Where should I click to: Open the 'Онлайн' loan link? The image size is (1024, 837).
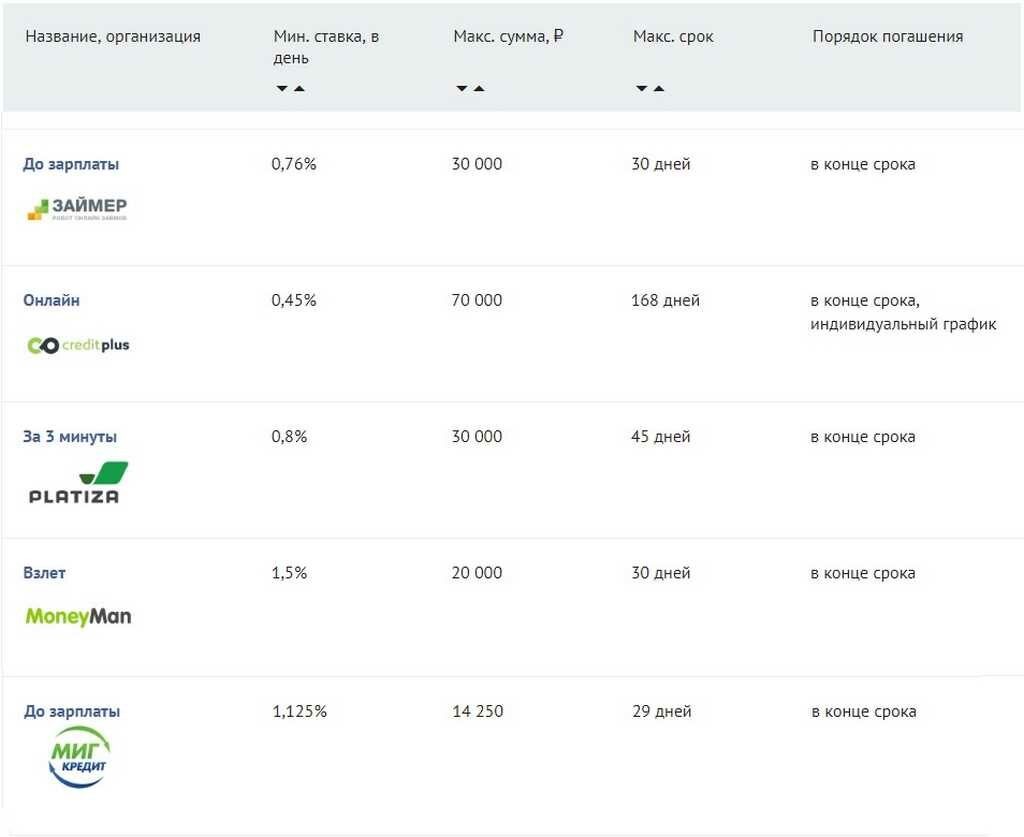click(x=52, y=300)
